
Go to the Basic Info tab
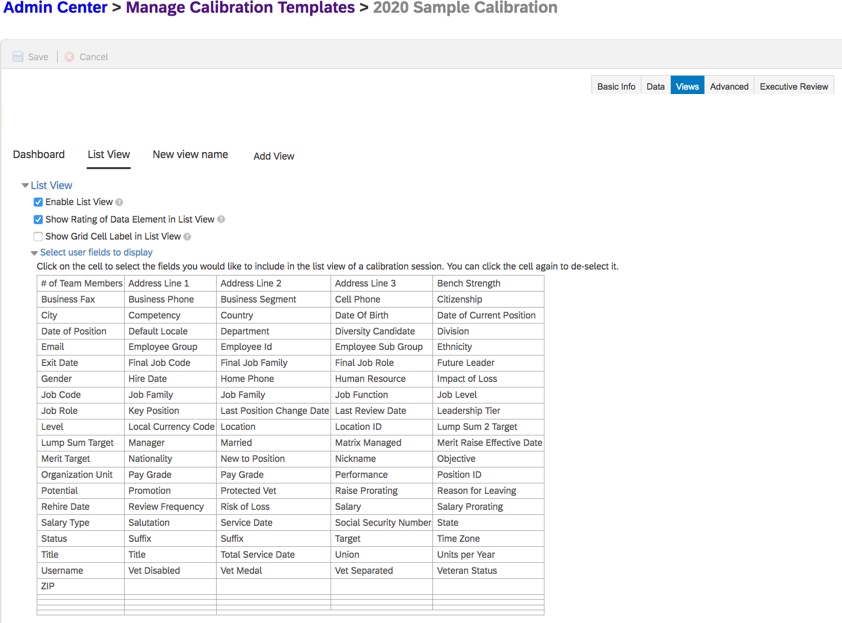tap(616, 87)
